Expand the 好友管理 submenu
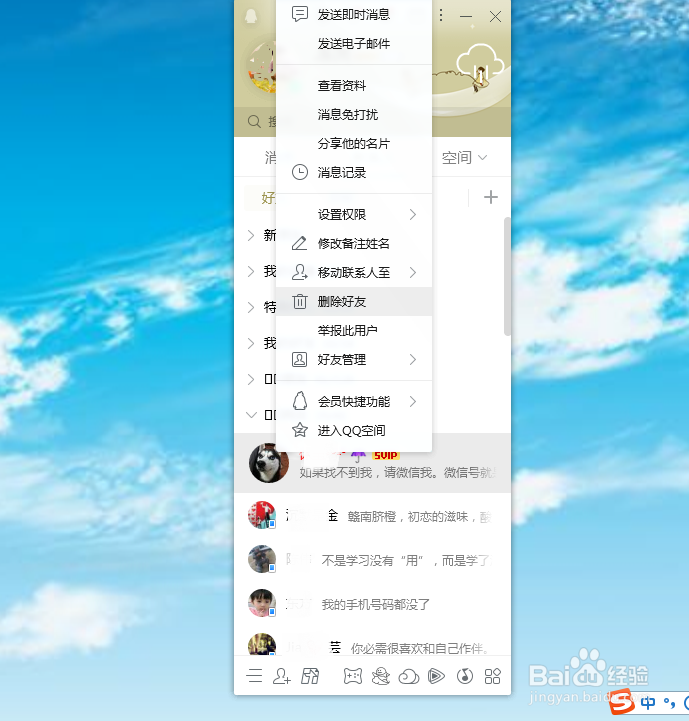 354,359
